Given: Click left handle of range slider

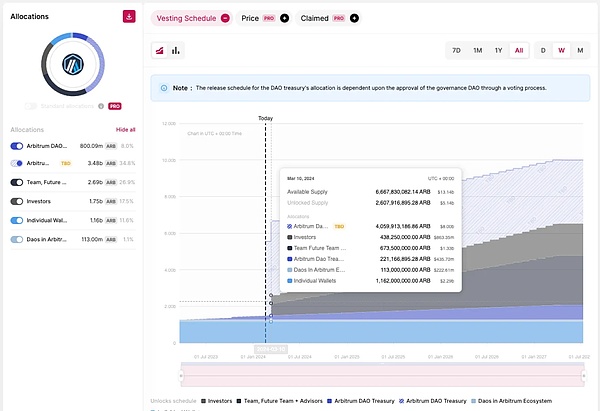Looking at the screenshot, I should (181, 375).
